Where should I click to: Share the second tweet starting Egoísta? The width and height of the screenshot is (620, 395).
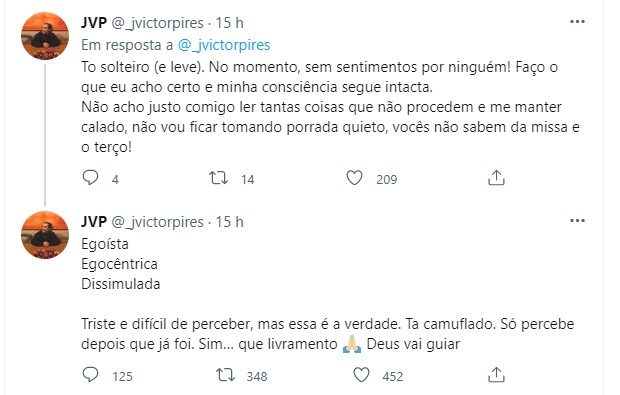point(496,374)
